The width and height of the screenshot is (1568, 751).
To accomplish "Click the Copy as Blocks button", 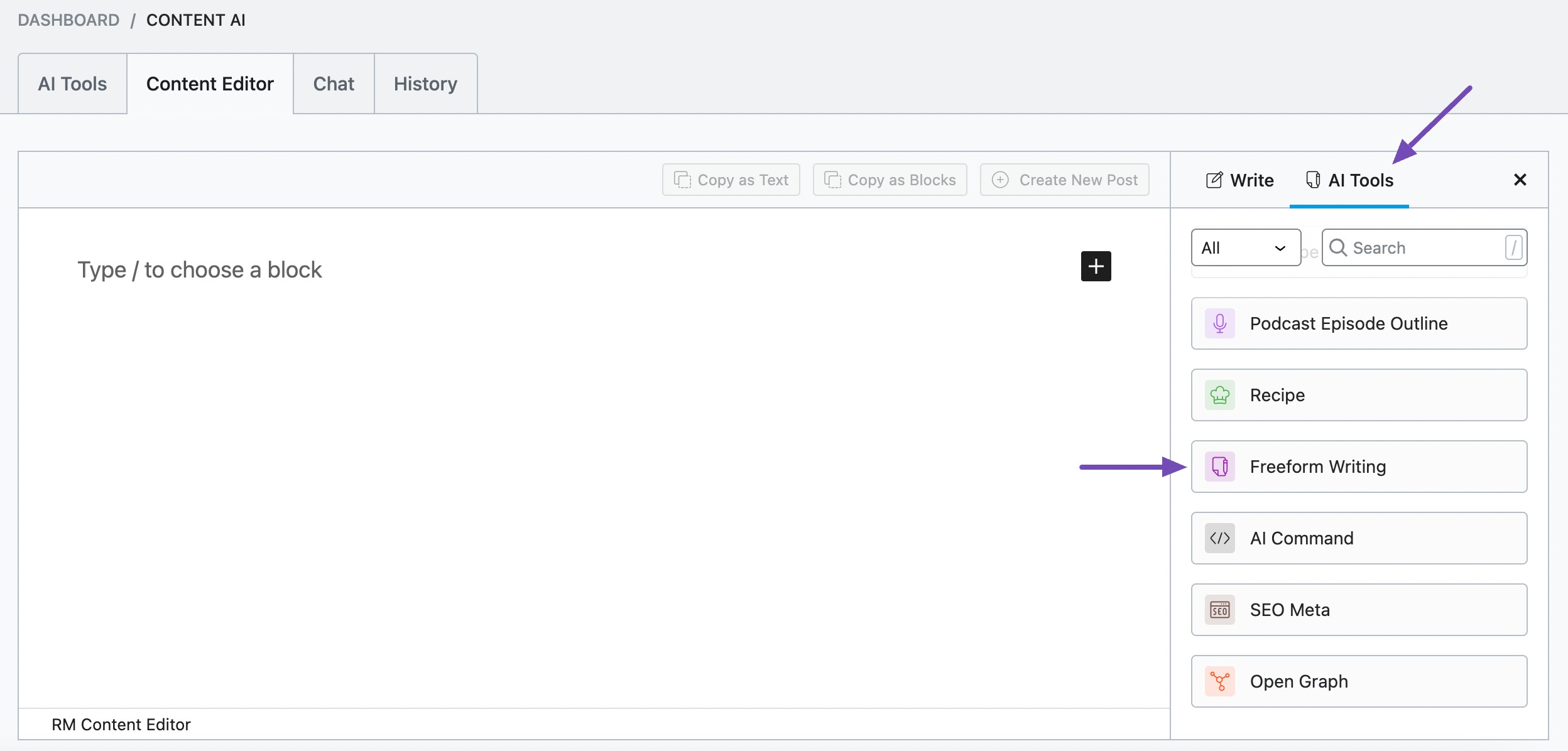I will [x=890, y=180].
